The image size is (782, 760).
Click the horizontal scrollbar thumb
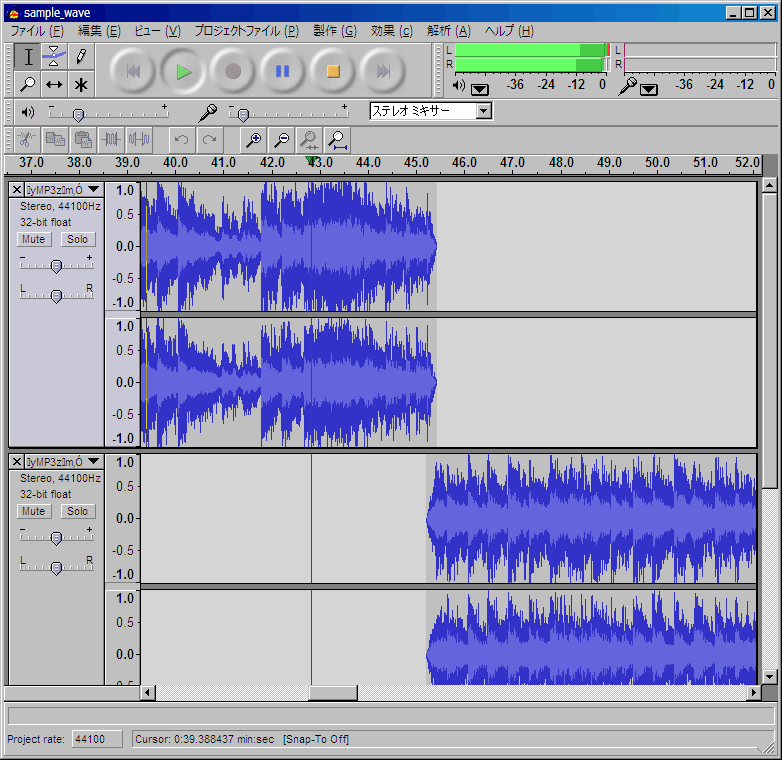(x=333, y=693)
